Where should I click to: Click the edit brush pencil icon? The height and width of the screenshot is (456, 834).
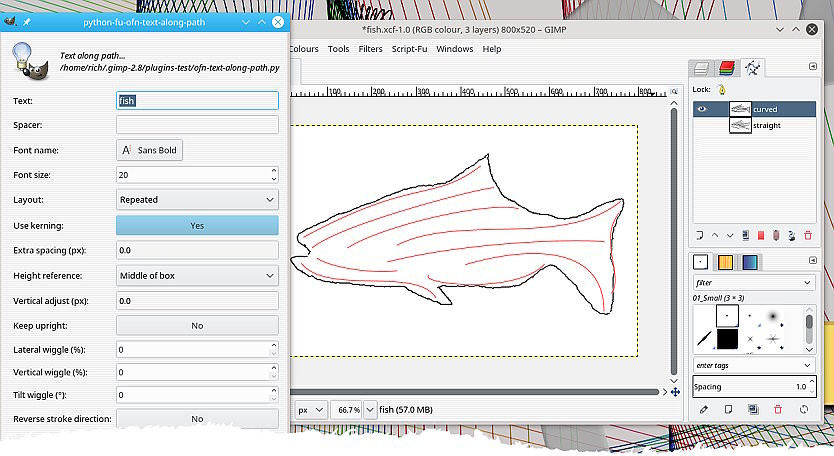pos(702,409)
